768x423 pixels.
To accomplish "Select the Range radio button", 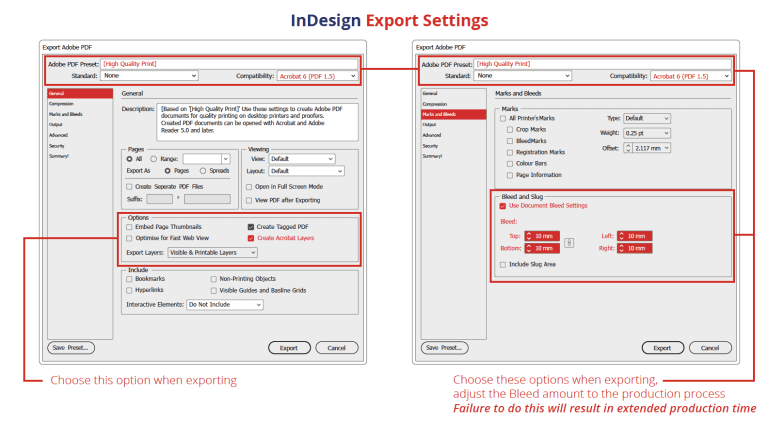I will tap(154, 159).
